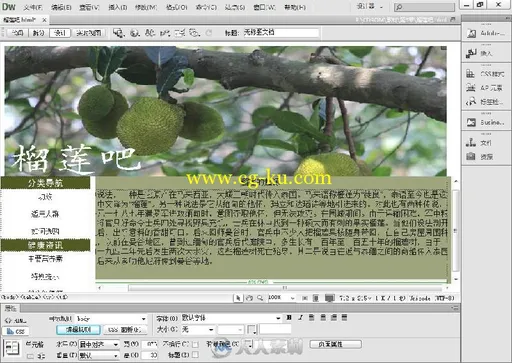Click the mobile size icon in status bar

[305, 298]
